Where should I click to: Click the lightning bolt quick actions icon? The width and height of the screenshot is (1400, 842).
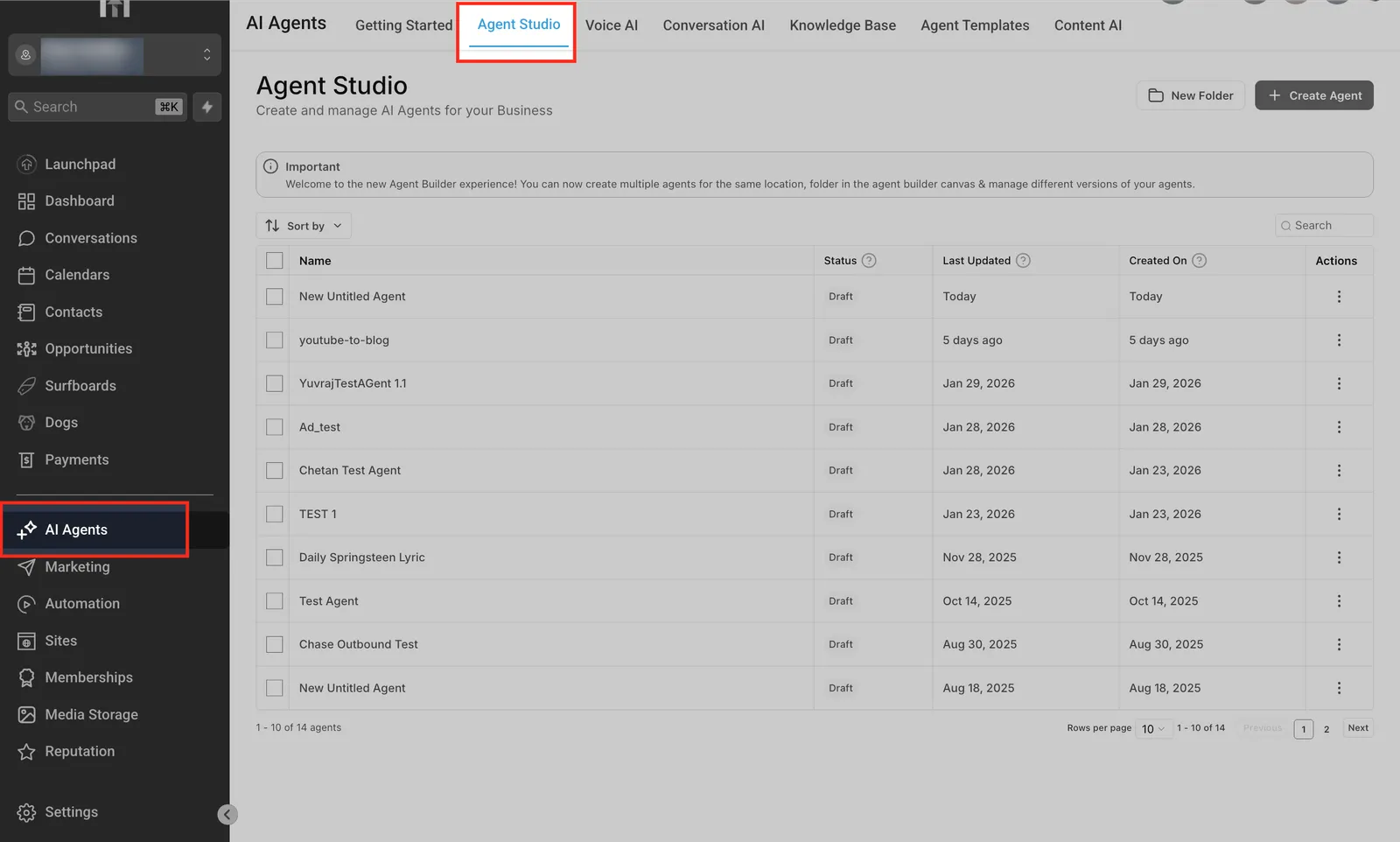[207, 107]
